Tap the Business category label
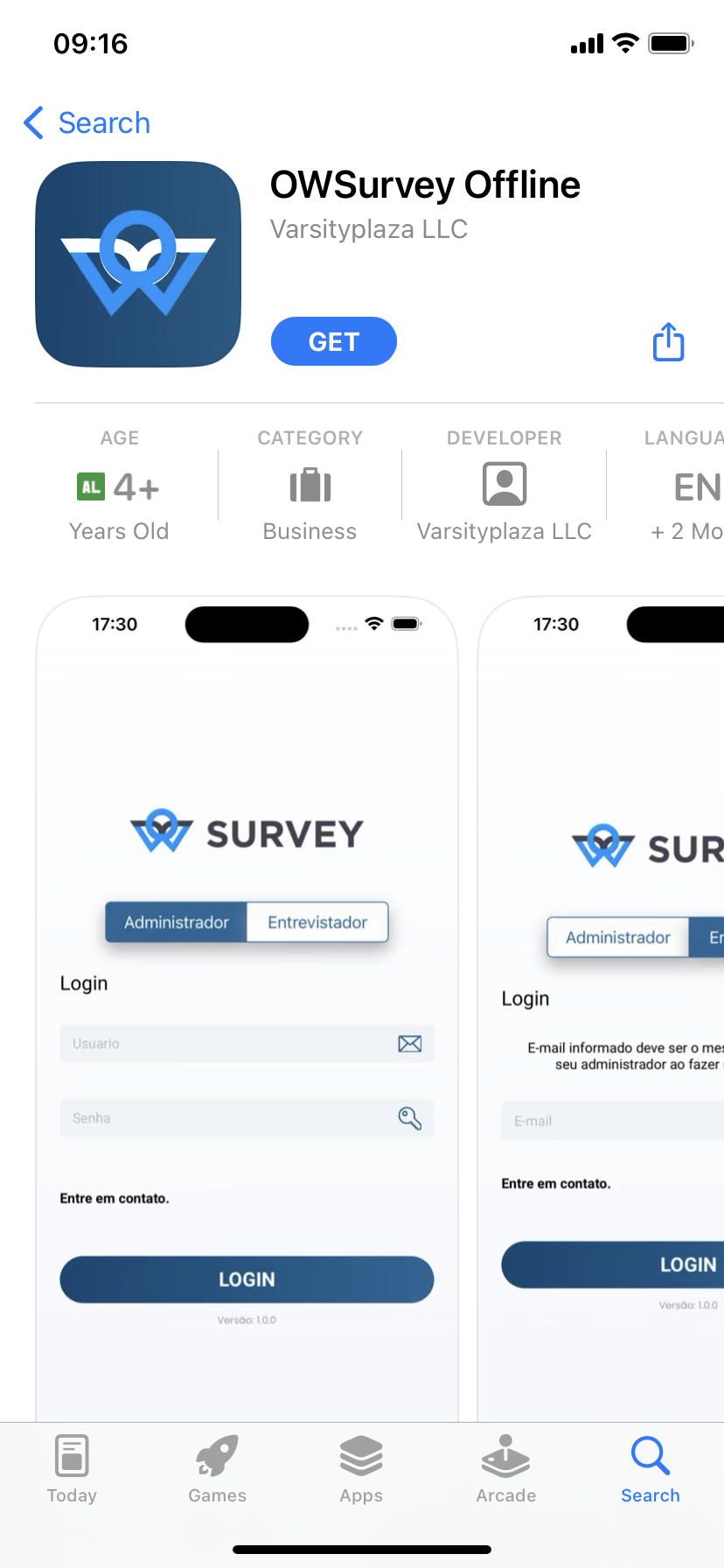 coord(310,531)
